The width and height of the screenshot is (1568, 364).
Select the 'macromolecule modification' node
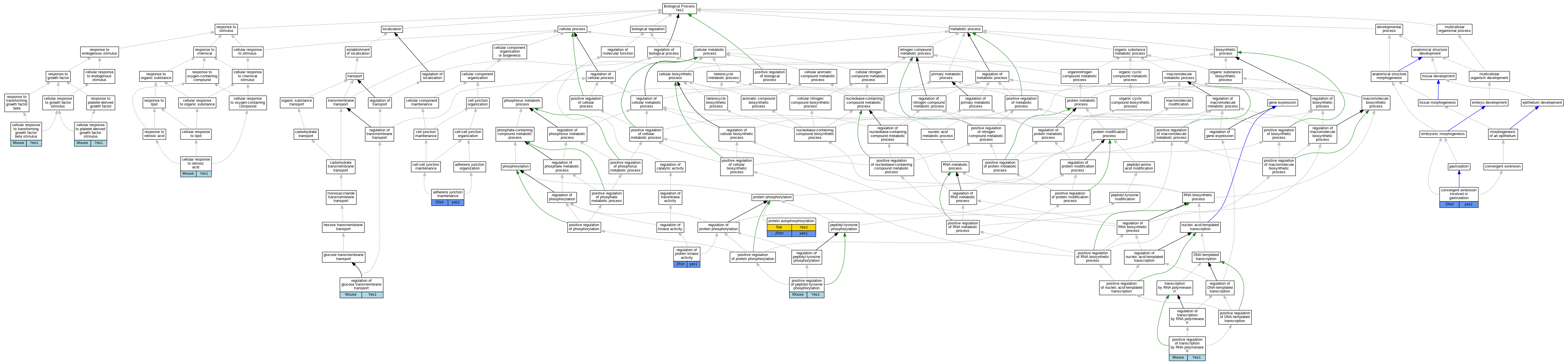tap(1178, 102)
